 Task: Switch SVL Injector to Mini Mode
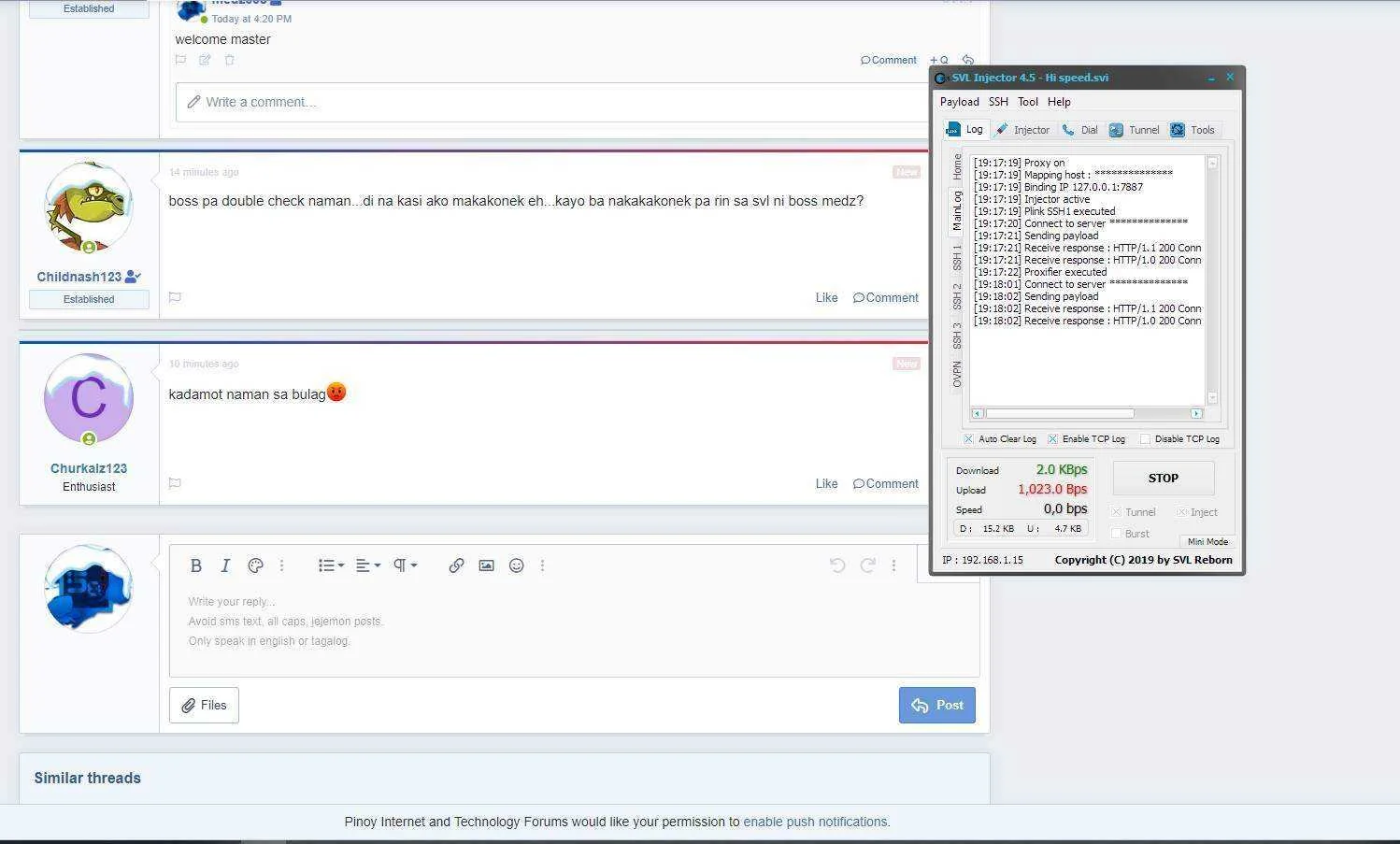[1207, 541]
